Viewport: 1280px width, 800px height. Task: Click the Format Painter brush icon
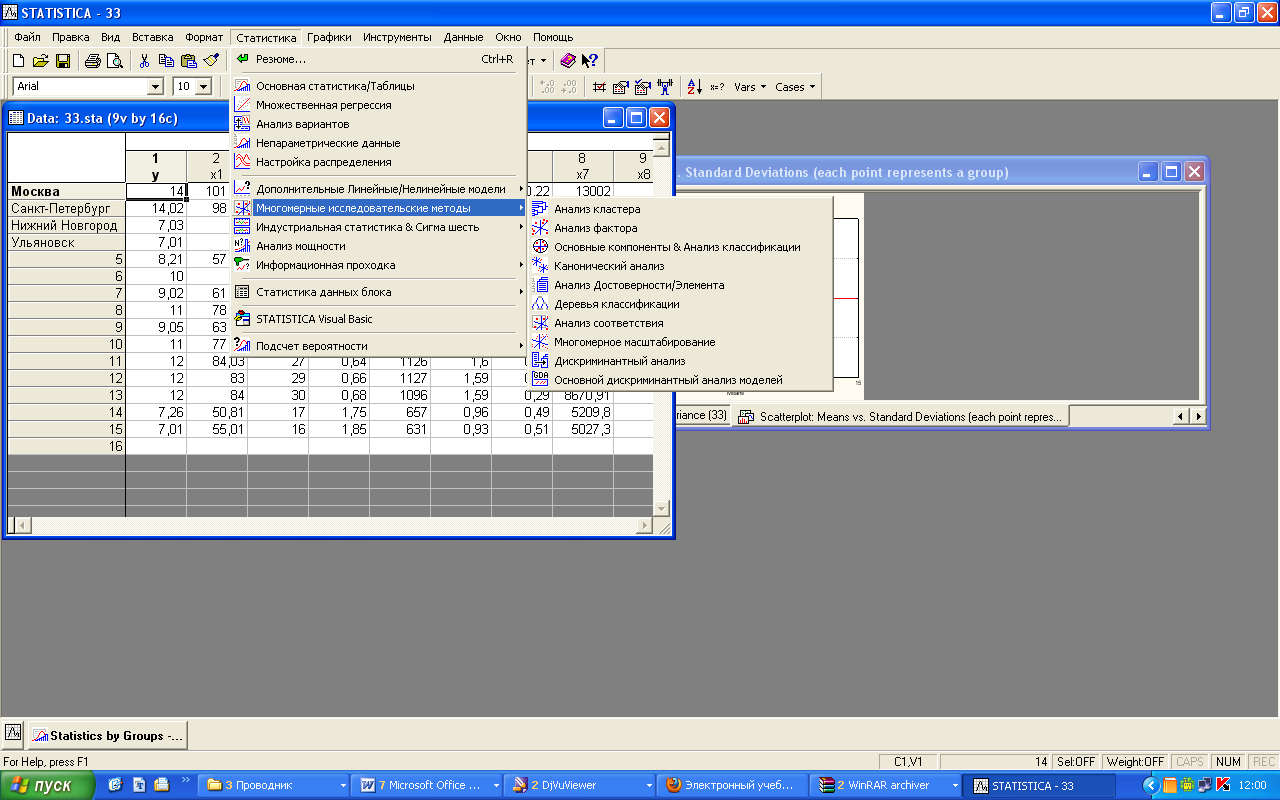pyautogui.click(x=210, y=60)
